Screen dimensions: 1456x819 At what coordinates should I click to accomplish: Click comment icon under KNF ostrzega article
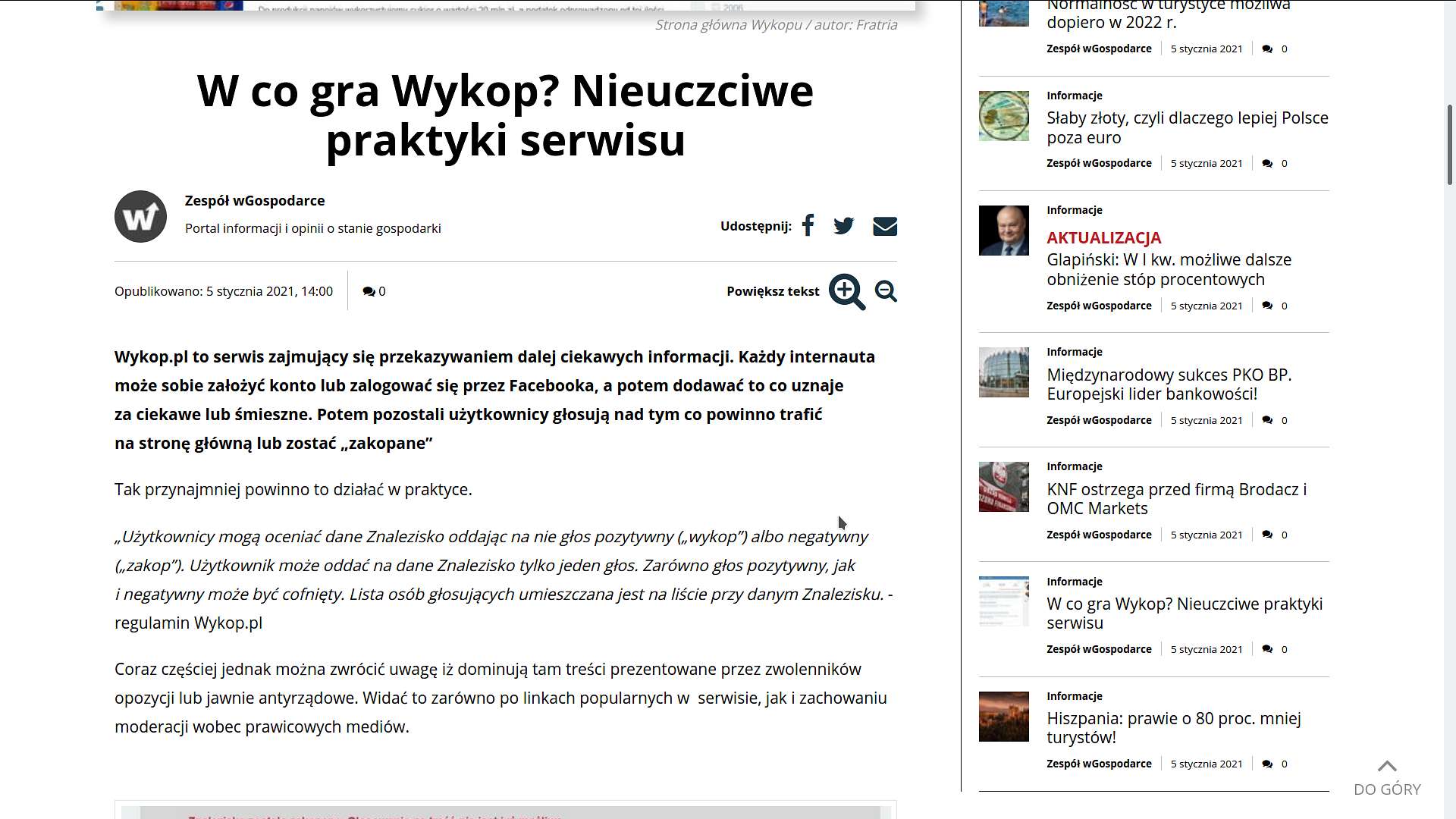click(1267, 535)
